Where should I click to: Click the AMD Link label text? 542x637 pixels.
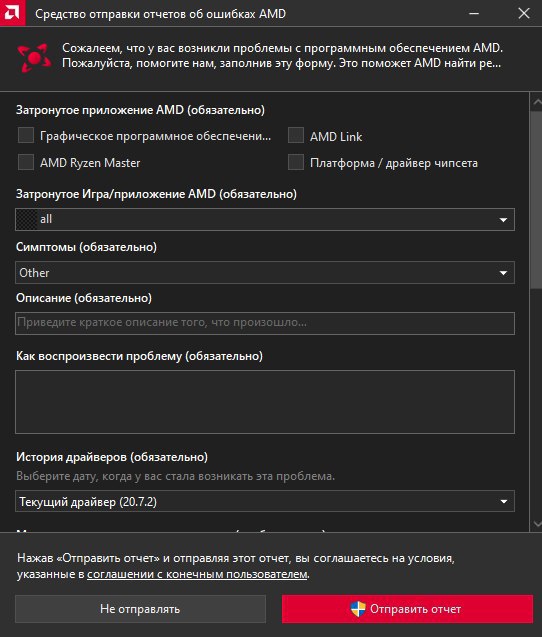tap(336, 137)
